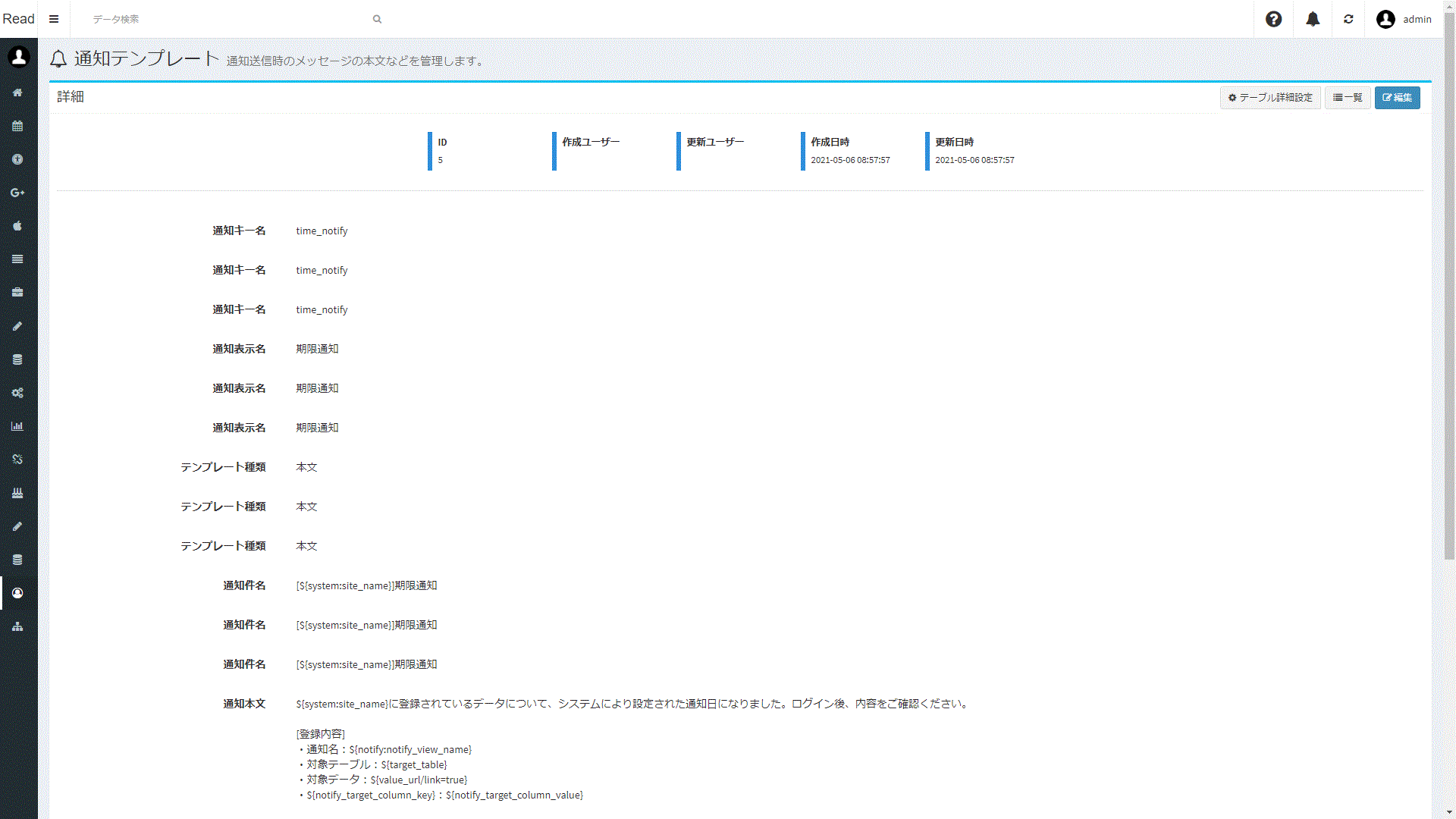1456x819 pixels.
Task: Click the first 本文 template type value
Action: 306,467
